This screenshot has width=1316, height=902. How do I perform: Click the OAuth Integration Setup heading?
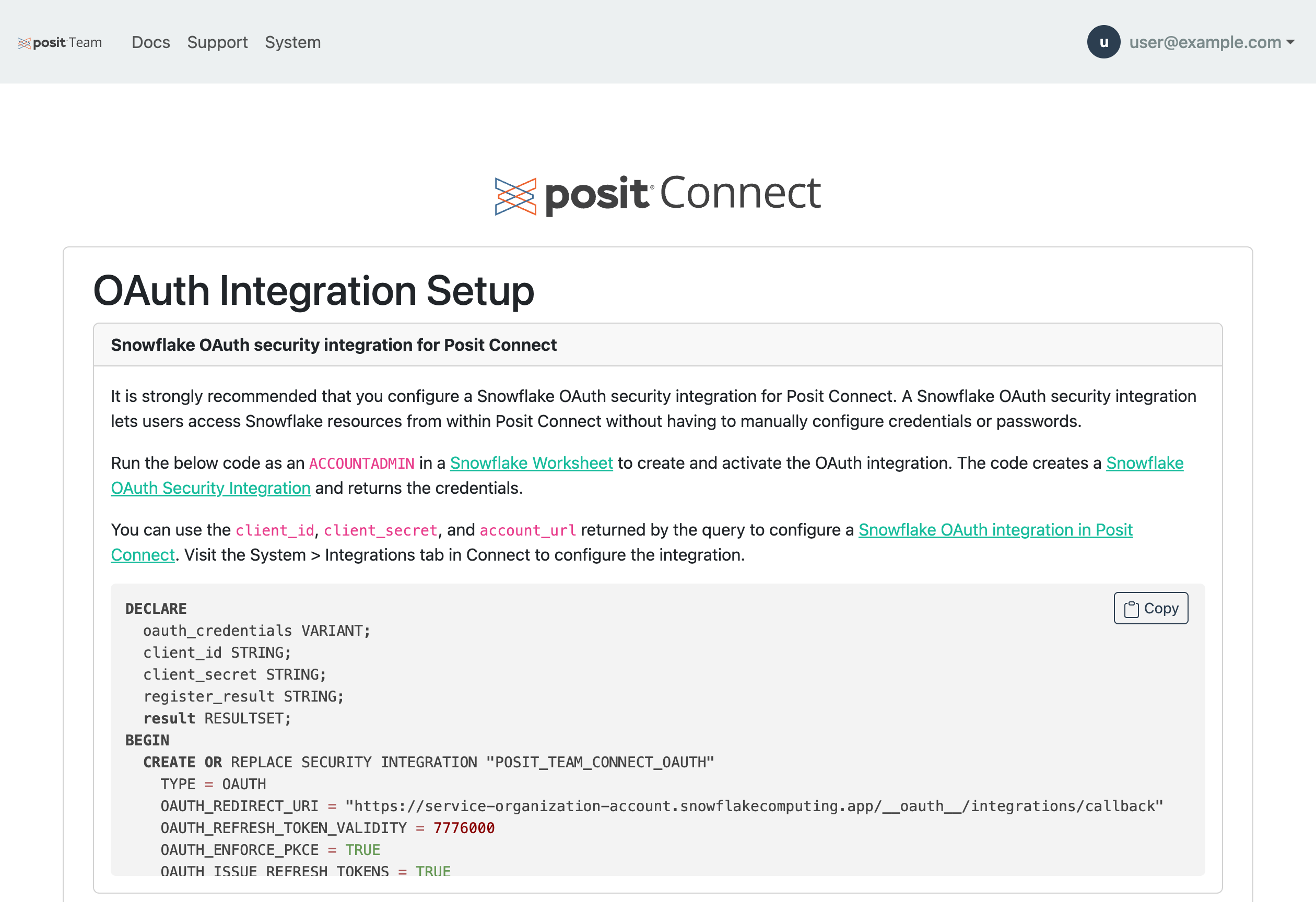coord(313,291)
